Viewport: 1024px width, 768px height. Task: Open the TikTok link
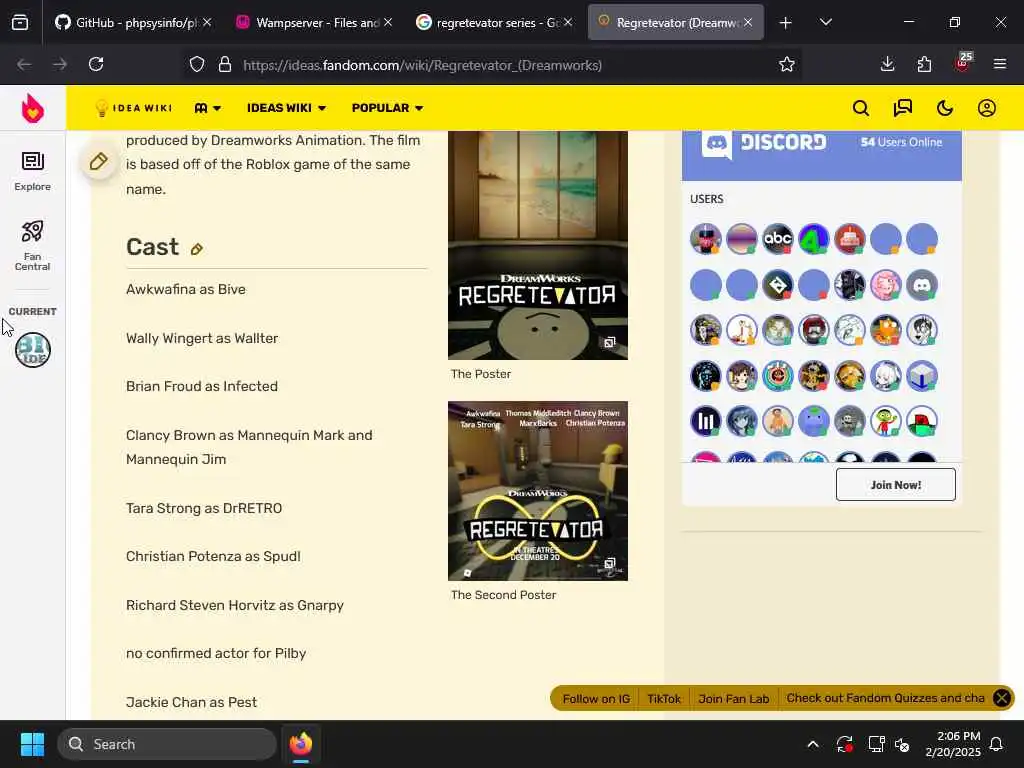pyautogui.click(x=664, y=699)
